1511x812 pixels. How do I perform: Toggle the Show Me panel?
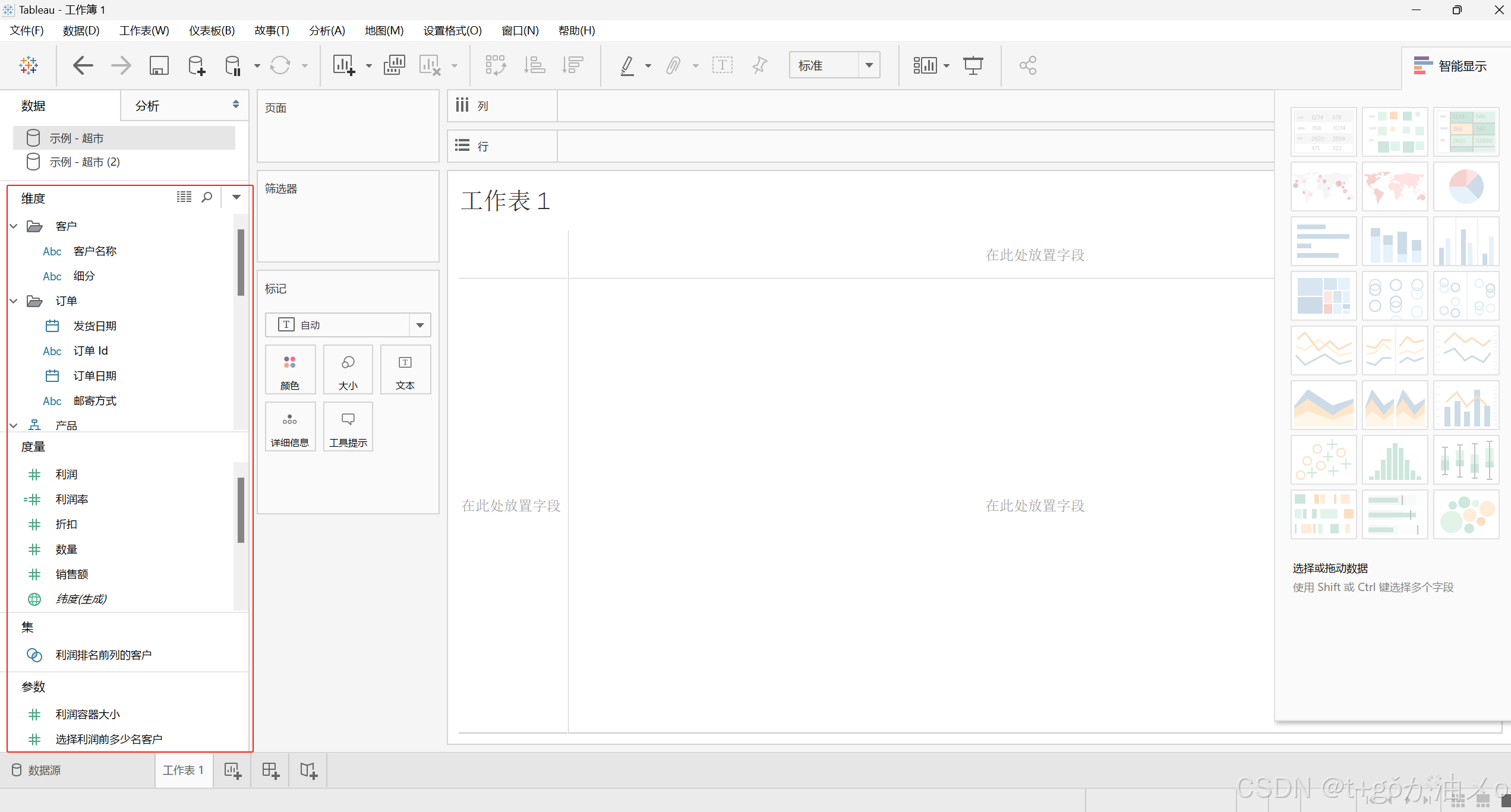coord(1450,66)
